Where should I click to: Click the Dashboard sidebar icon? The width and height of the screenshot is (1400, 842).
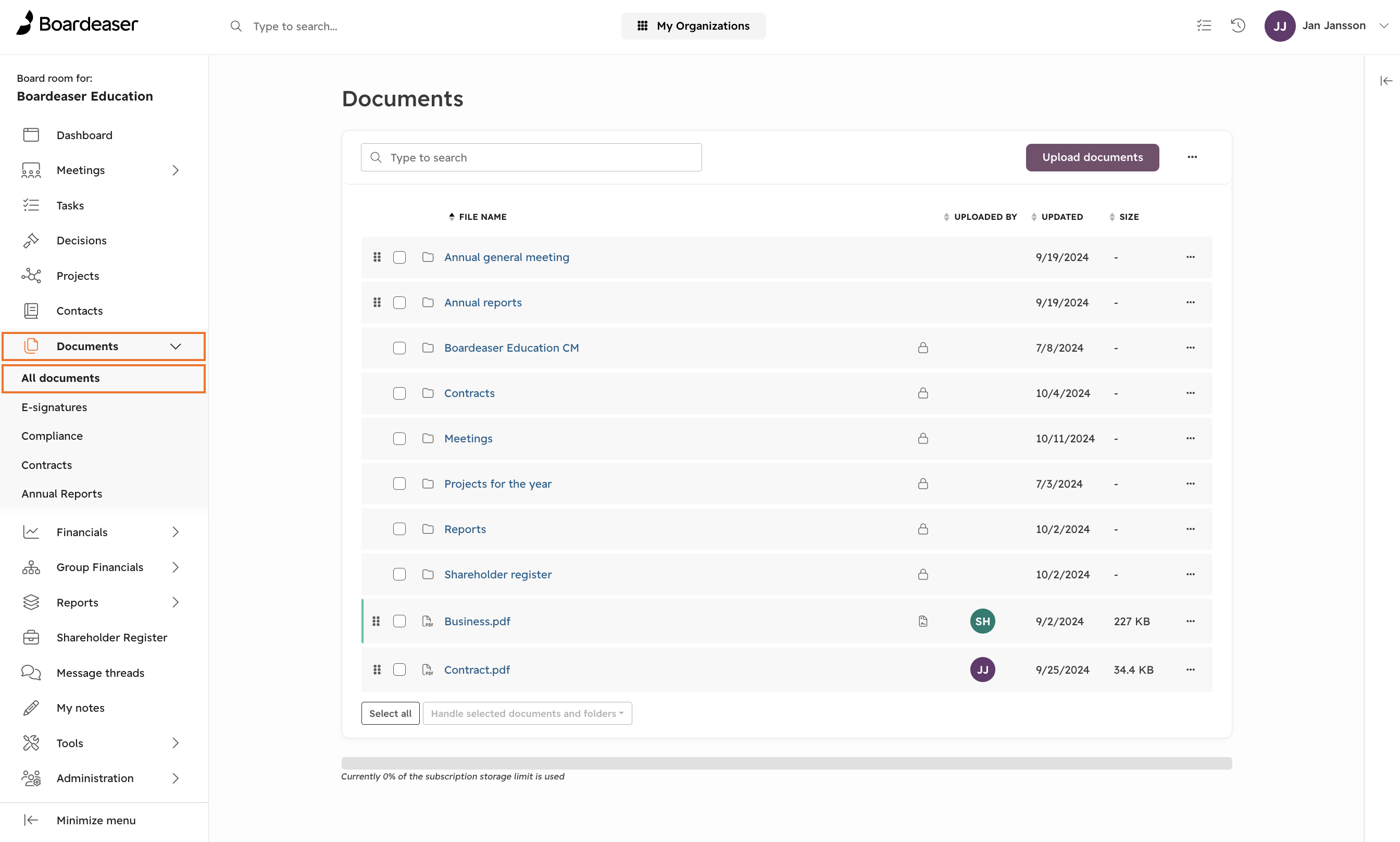coord(31,135)
